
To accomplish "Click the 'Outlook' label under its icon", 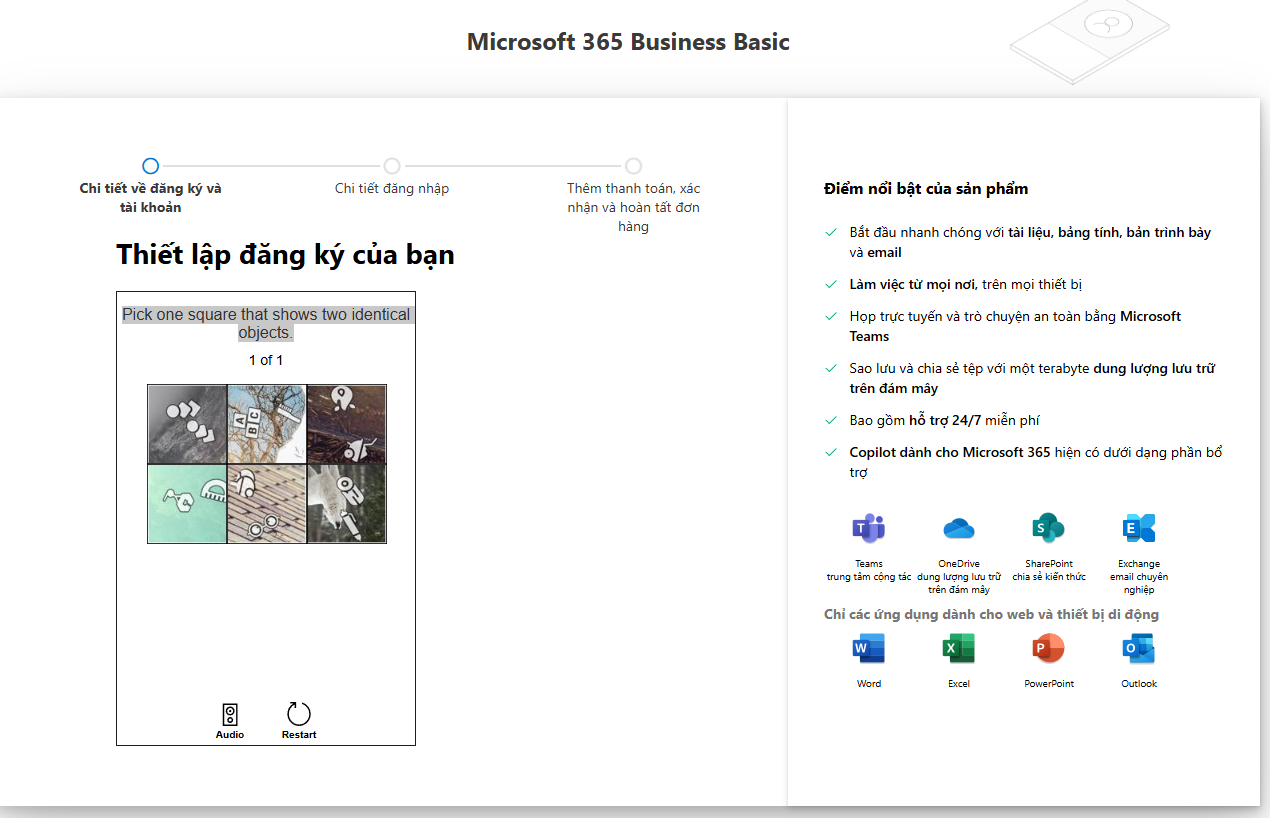I will (1139, 684).
